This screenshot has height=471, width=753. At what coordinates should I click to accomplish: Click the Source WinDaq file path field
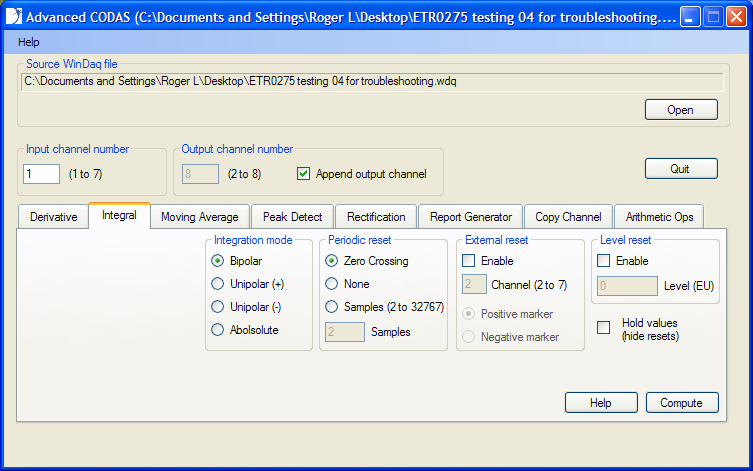[x=372, y=82]
